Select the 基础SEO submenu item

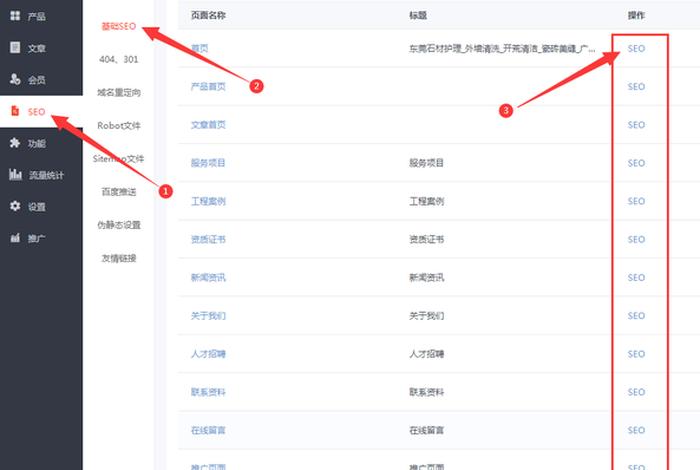pos(119,26)
